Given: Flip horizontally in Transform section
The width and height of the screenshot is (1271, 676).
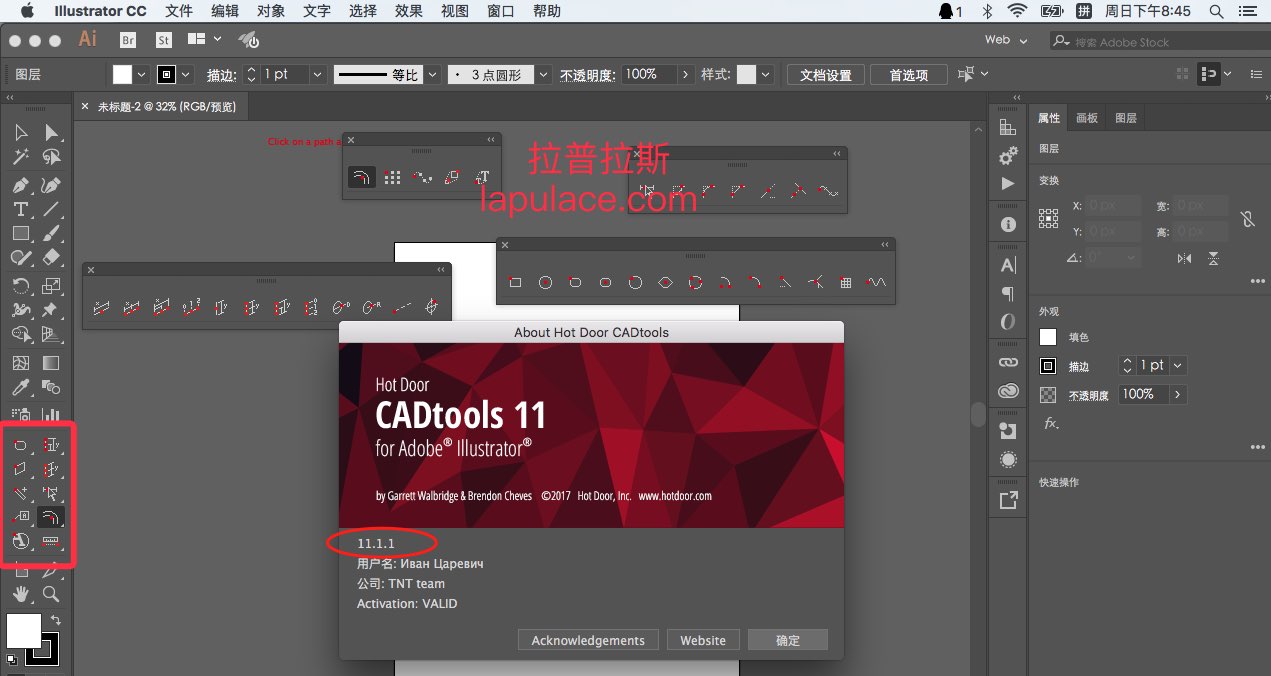Looking at the screenshot, I should point(1184,258).
